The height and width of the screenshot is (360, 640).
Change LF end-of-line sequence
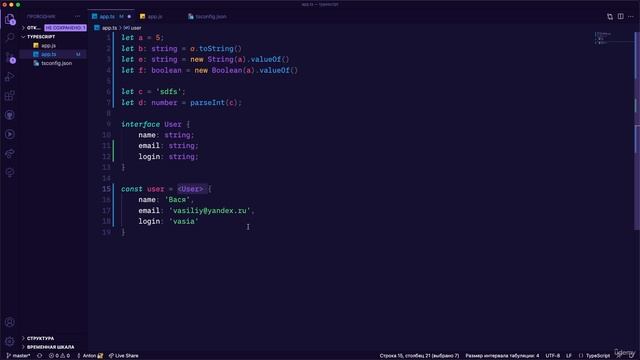(x=569, y=356)
